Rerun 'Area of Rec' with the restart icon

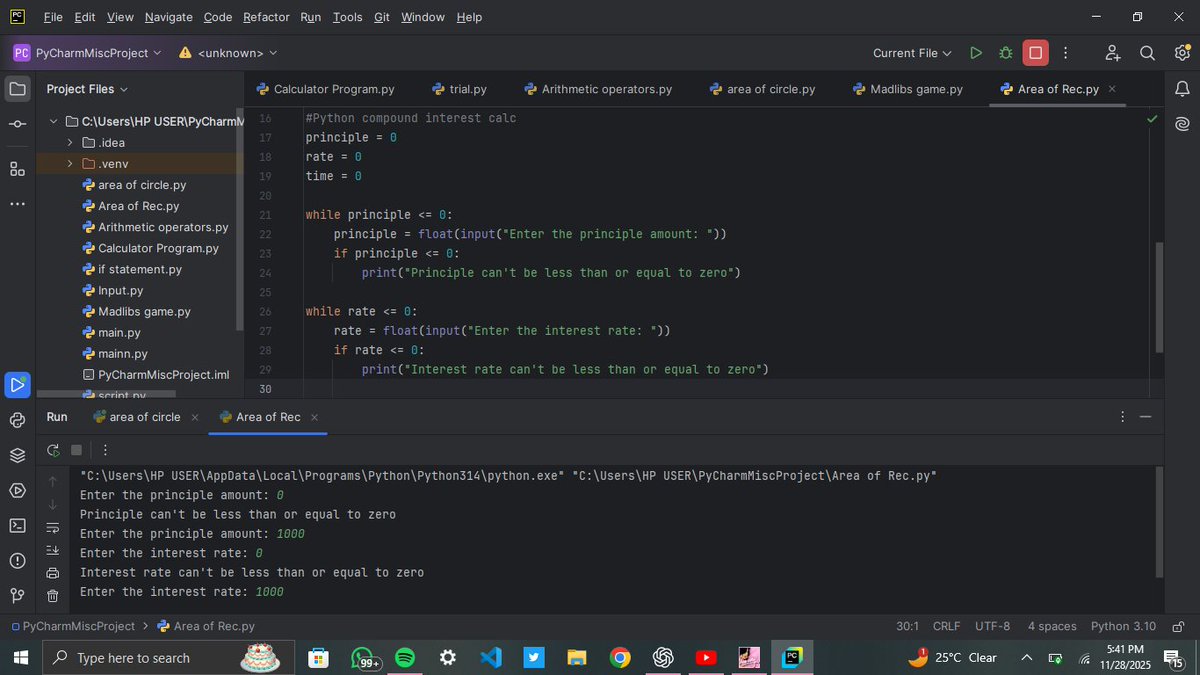52,450
